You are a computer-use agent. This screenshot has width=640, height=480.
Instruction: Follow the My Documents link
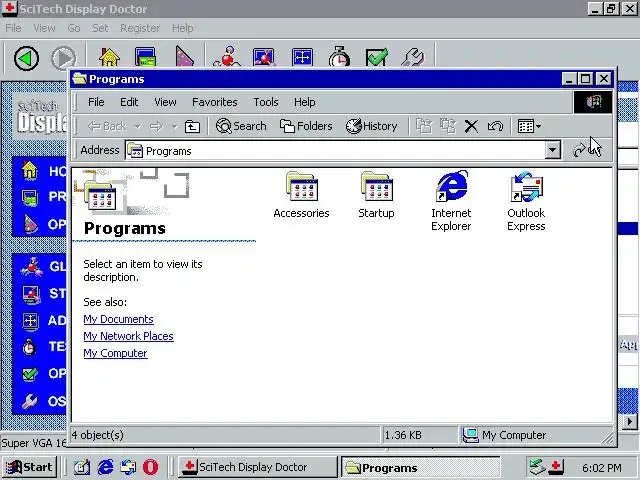(118, 319)
